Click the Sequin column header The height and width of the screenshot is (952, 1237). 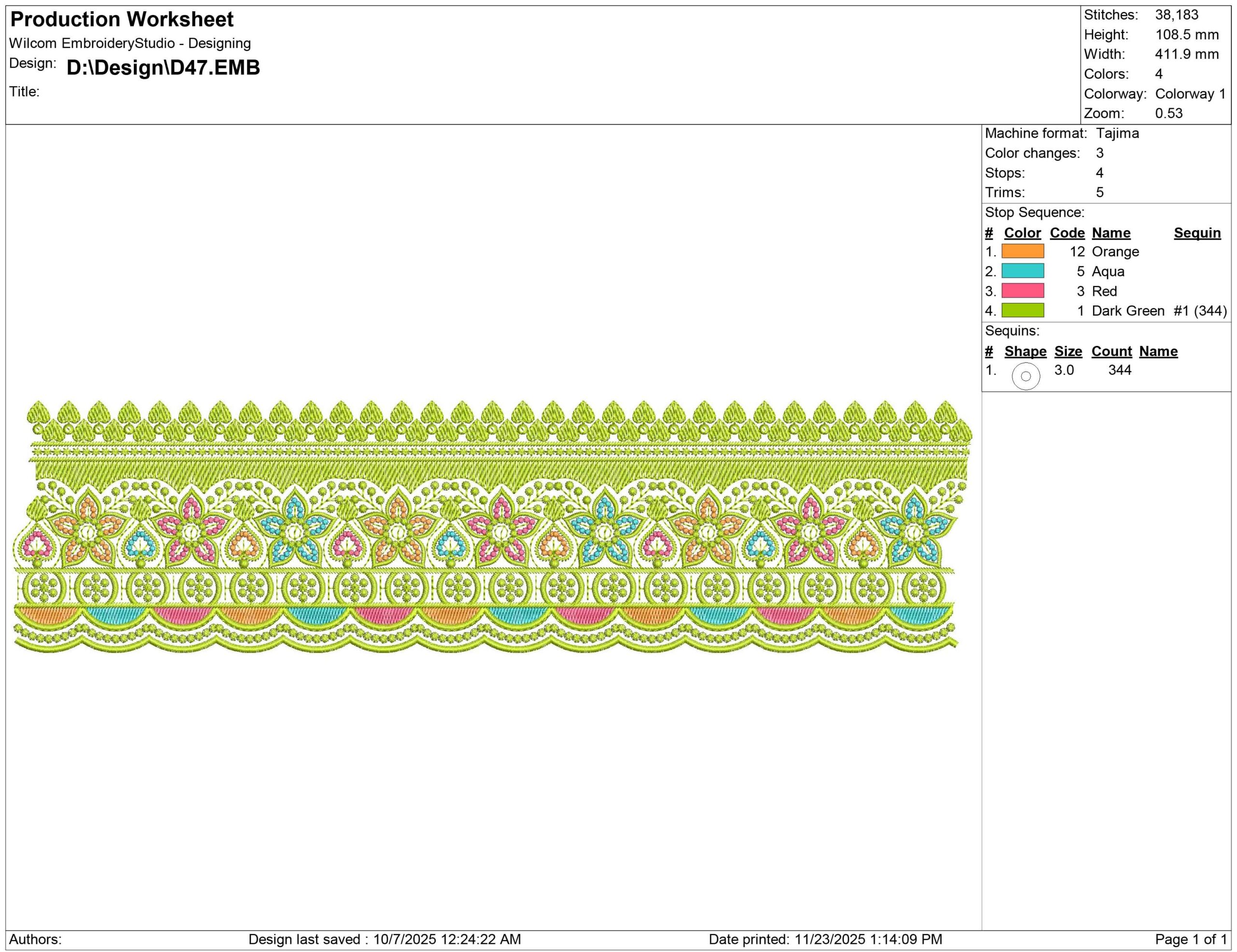[1197, 233]
